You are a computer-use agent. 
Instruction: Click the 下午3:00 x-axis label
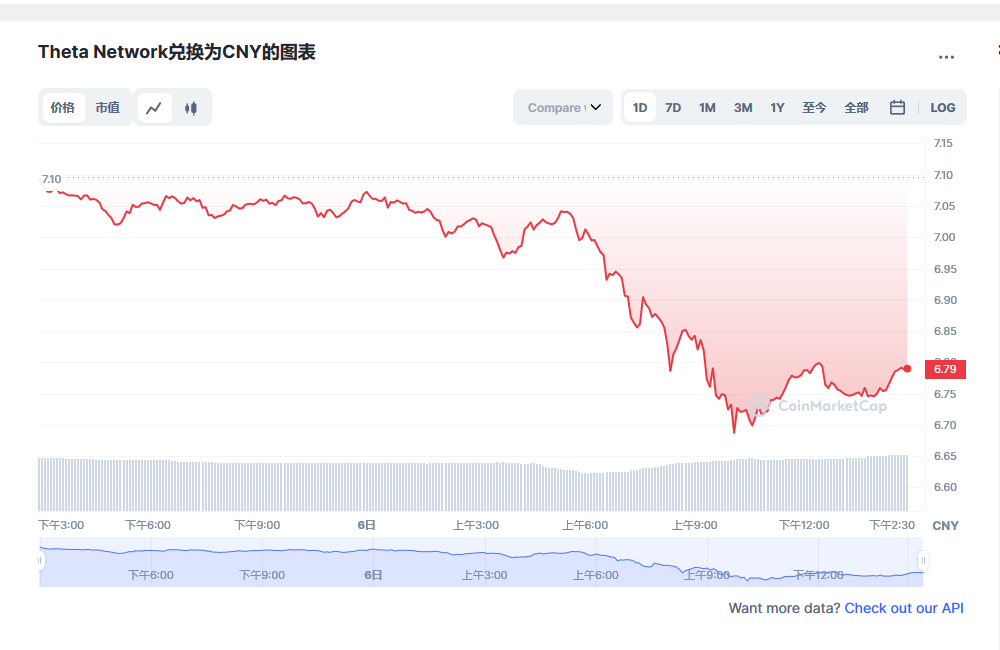(61, 525)
